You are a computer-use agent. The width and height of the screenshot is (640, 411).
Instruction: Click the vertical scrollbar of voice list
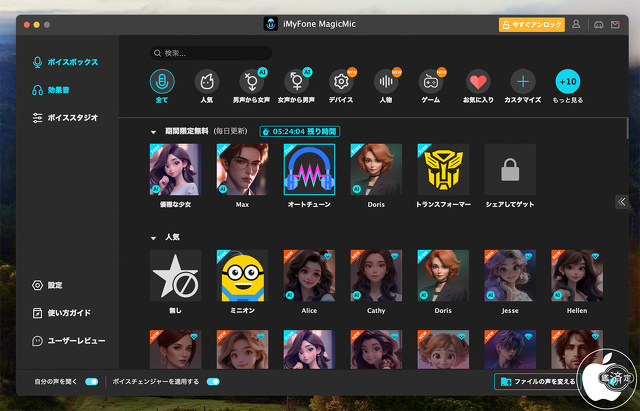point(627,128)
